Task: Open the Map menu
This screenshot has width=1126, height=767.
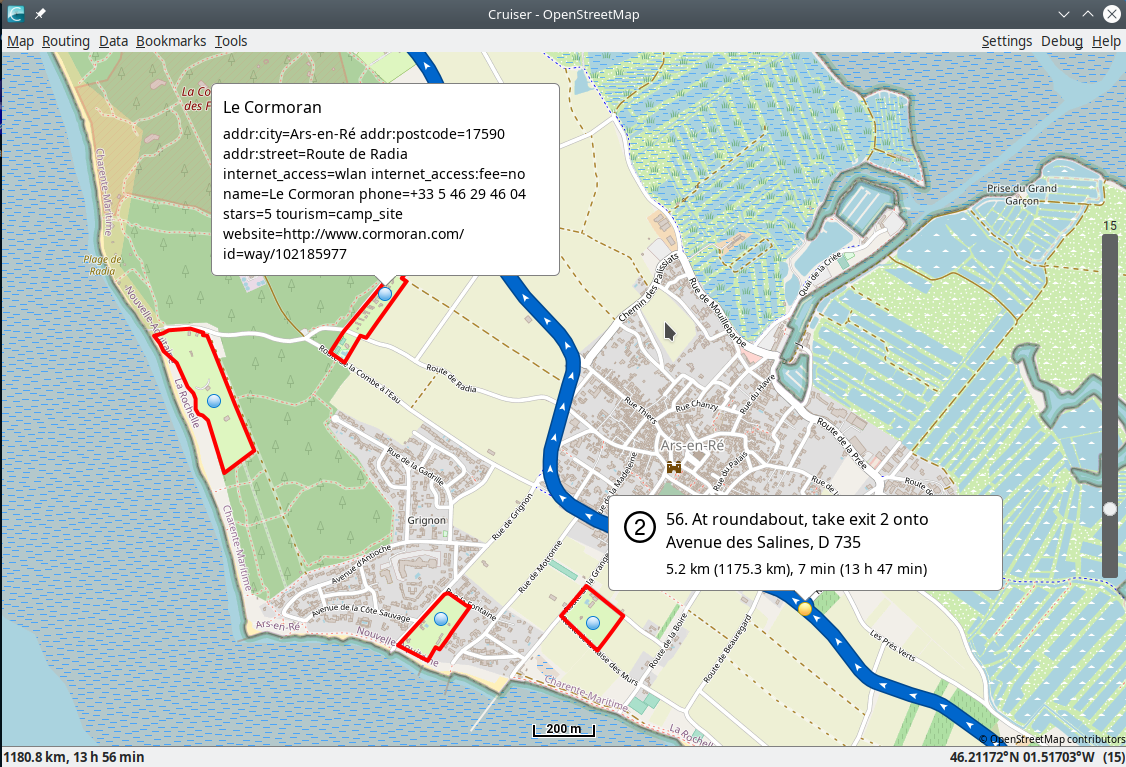Action: (20, 41)
